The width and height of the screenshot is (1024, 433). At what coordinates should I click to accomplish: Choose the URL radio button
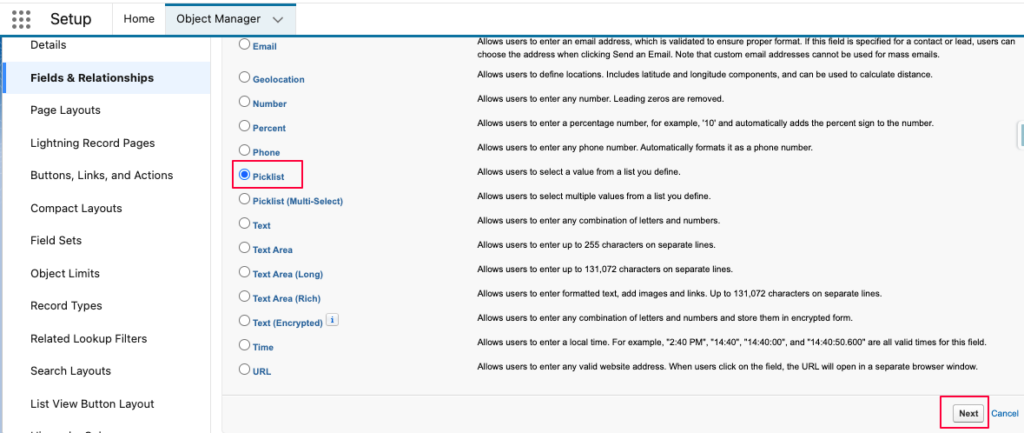click(x=245, y=370)
